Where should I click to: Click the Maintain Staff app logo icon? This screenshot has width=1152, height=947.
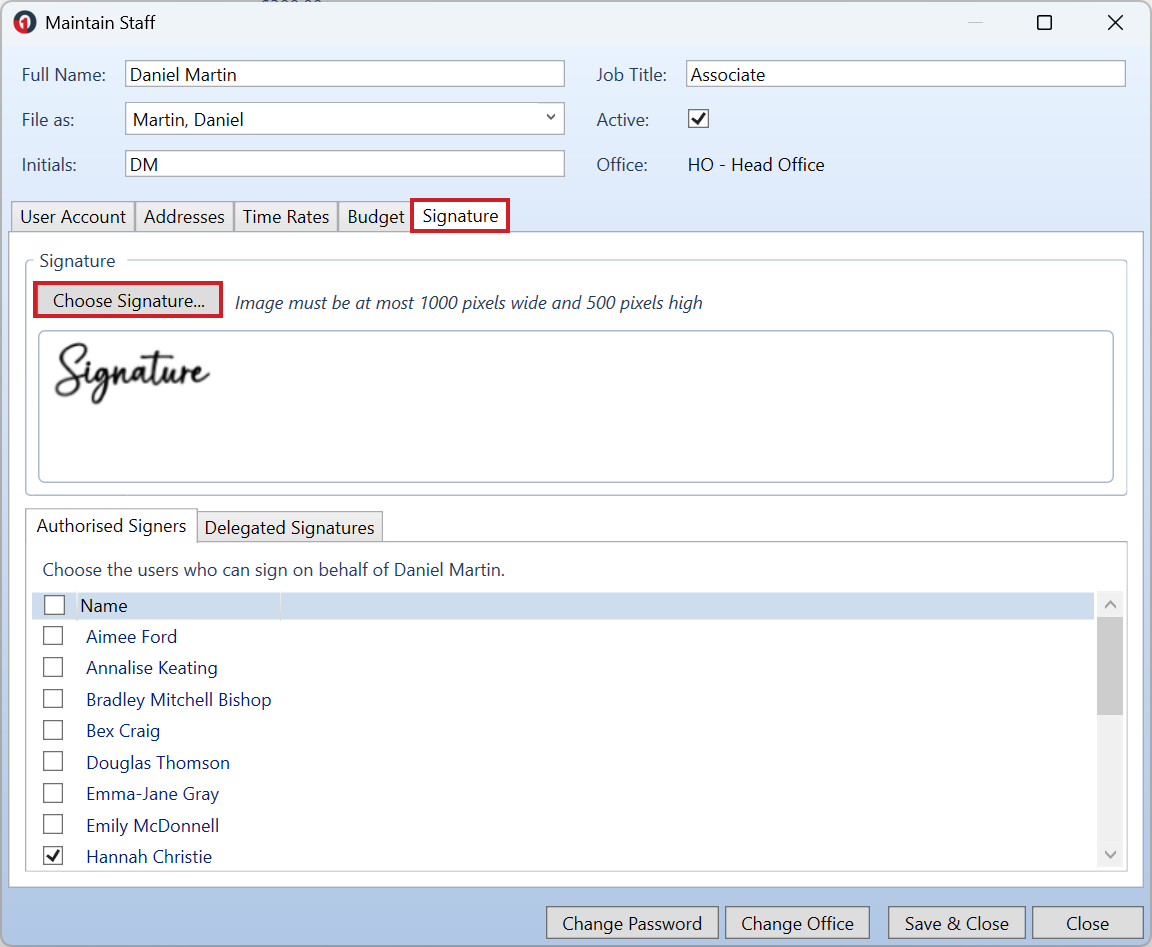pos(24,23)
